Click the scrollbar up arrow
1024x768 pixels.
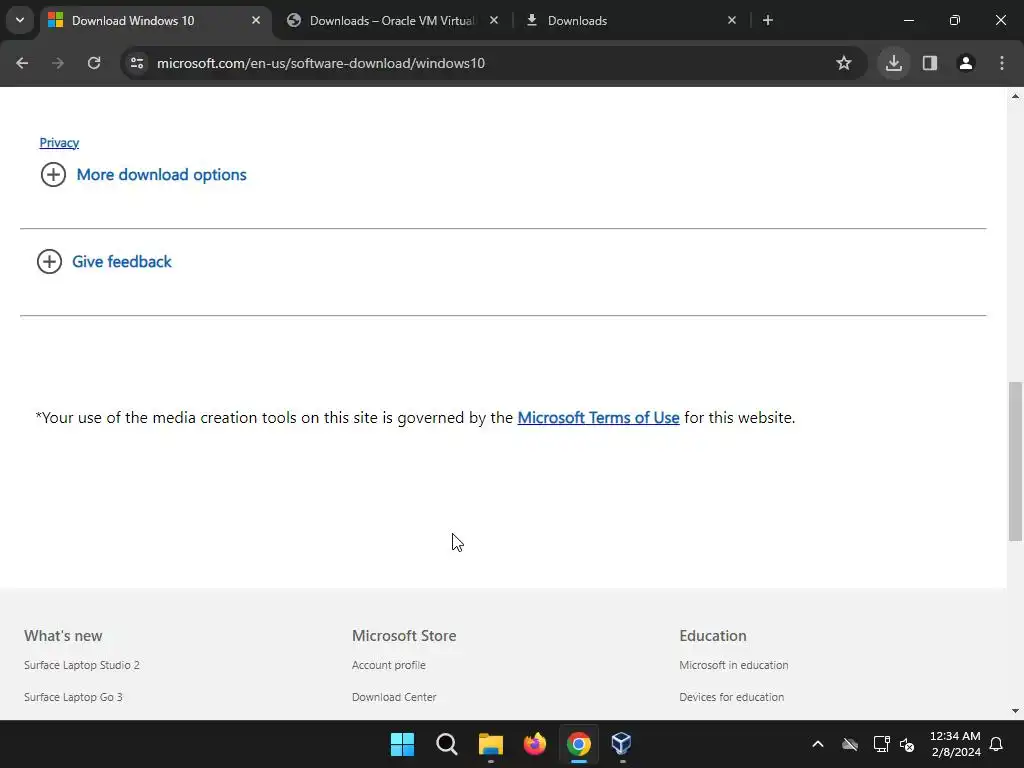1015,96
